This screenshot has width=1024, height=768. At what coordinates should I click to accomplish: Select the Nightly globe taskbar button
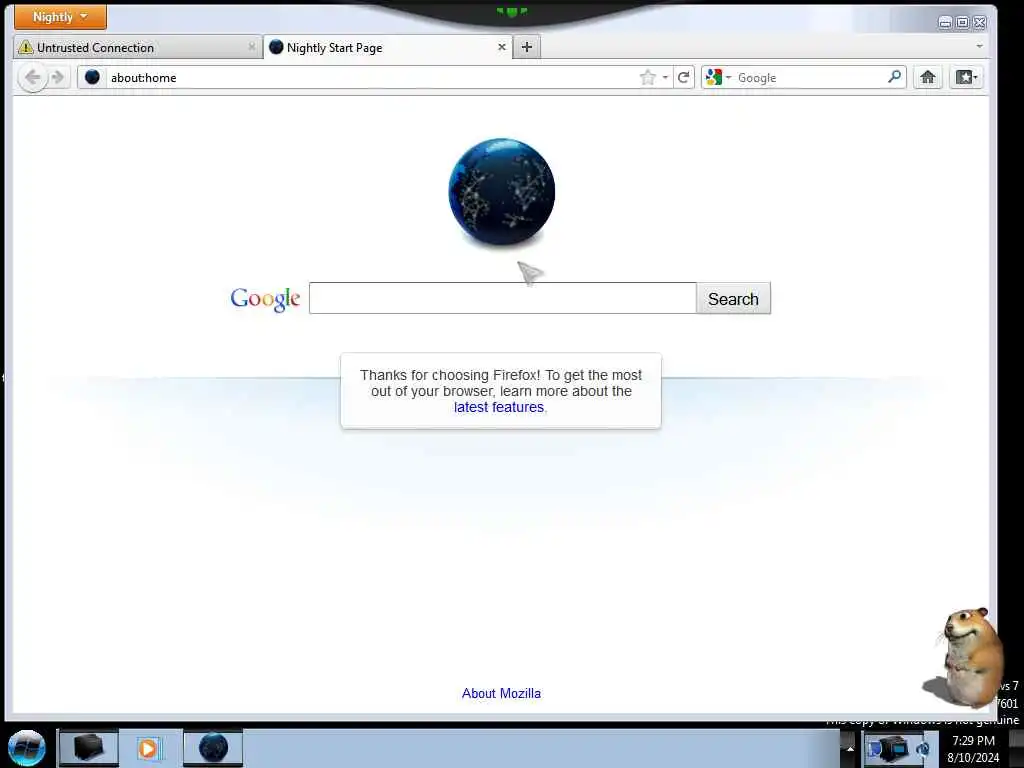coord(213,748)
